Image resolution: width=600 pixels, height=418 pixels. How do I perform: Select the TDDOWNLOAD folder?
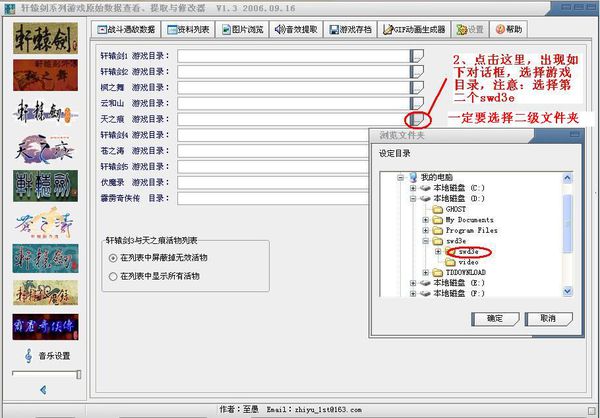coord(465,273)
